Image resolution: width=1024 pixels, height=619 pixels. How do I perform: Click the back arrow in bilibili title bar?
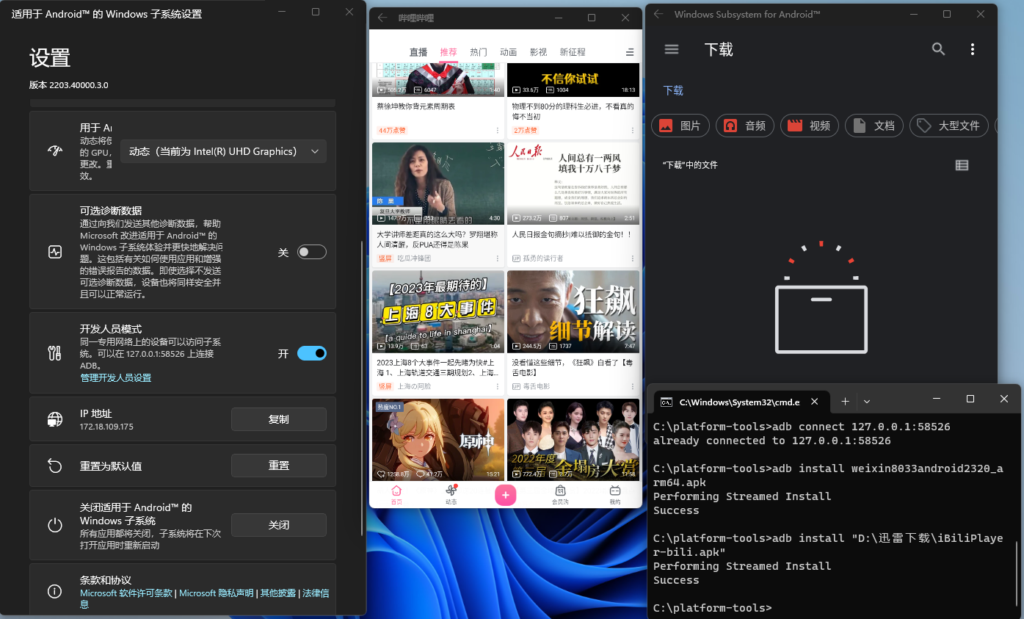click(x=383, y=18)
